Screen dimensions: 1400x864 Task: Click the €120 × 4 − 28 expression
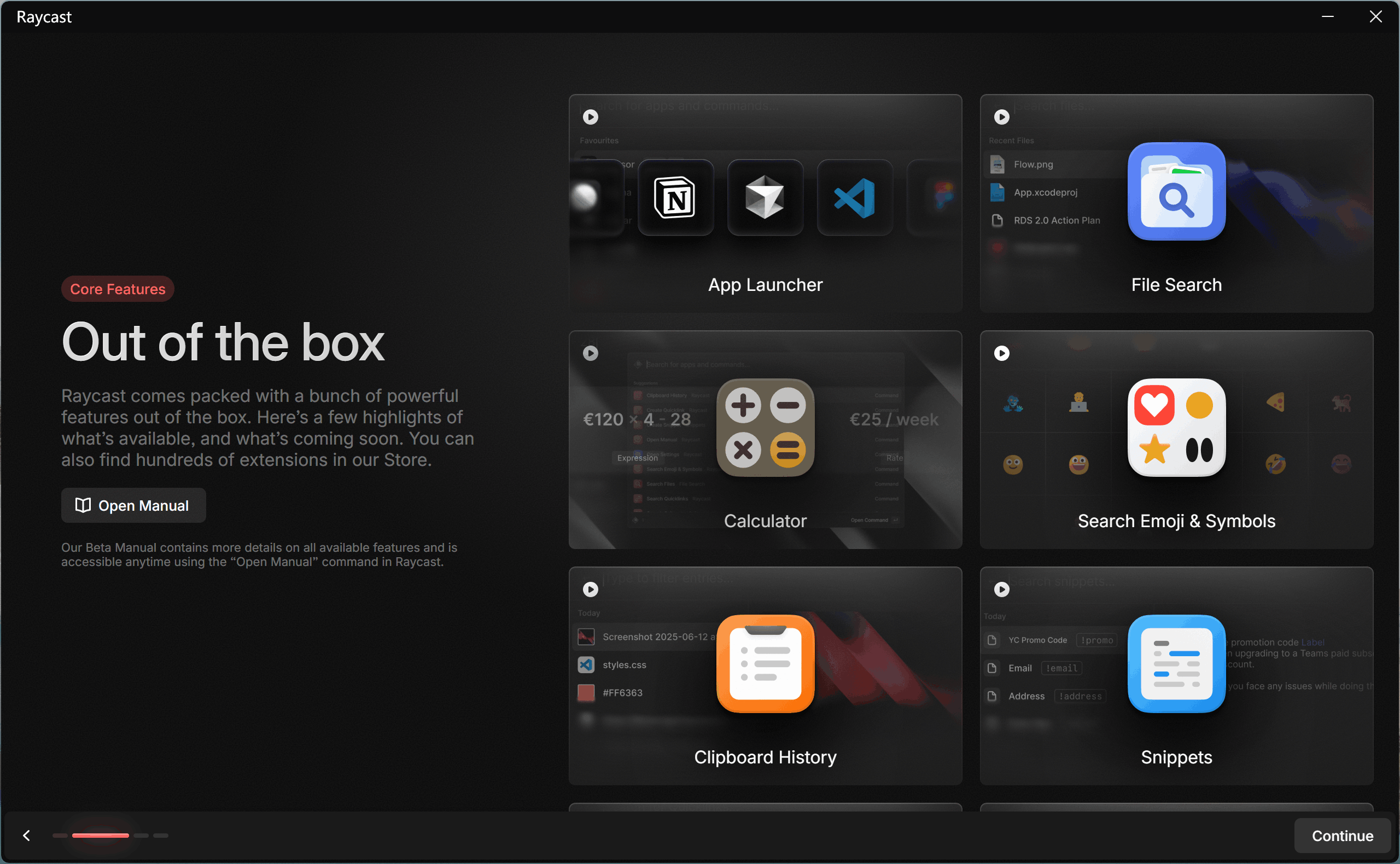click(x=637, y=419)
